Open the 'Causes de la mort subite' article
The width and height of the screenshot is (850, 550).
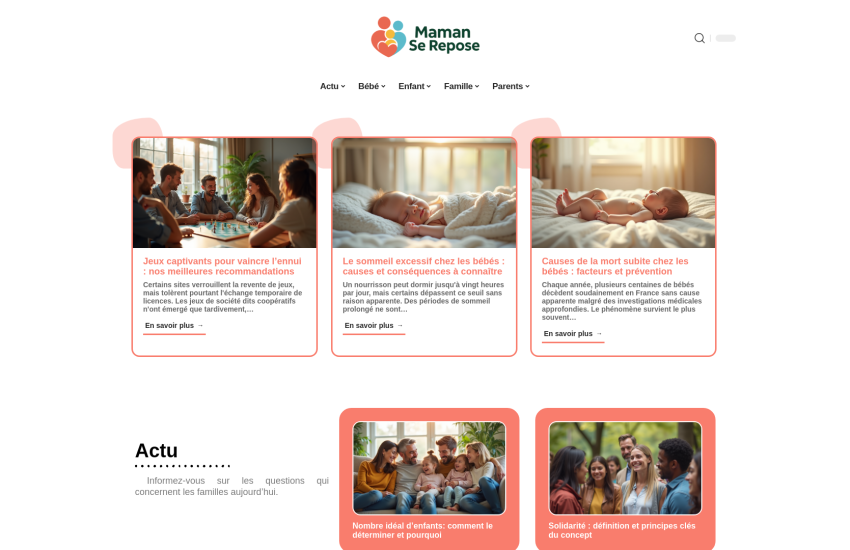coord(615,266)
